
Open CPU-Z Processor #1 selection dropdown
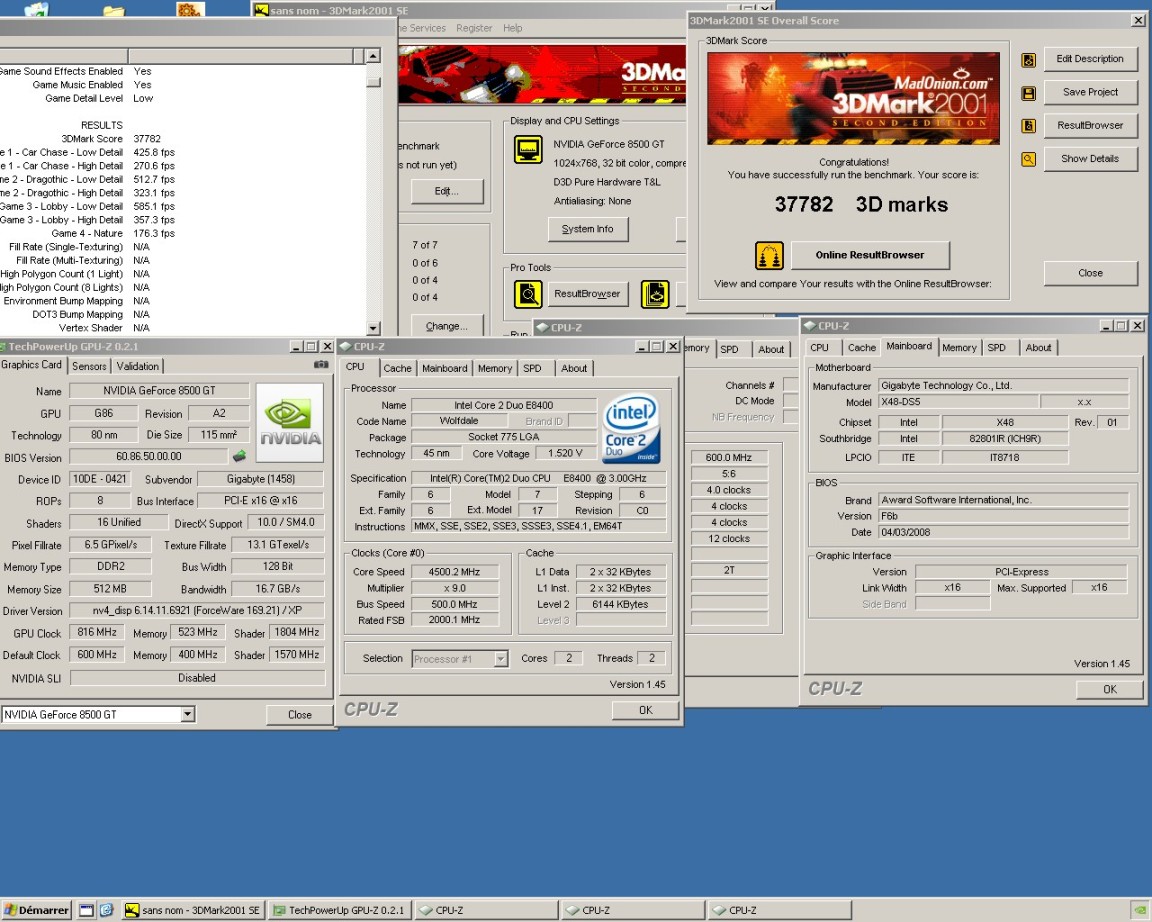tap(500, 659)
